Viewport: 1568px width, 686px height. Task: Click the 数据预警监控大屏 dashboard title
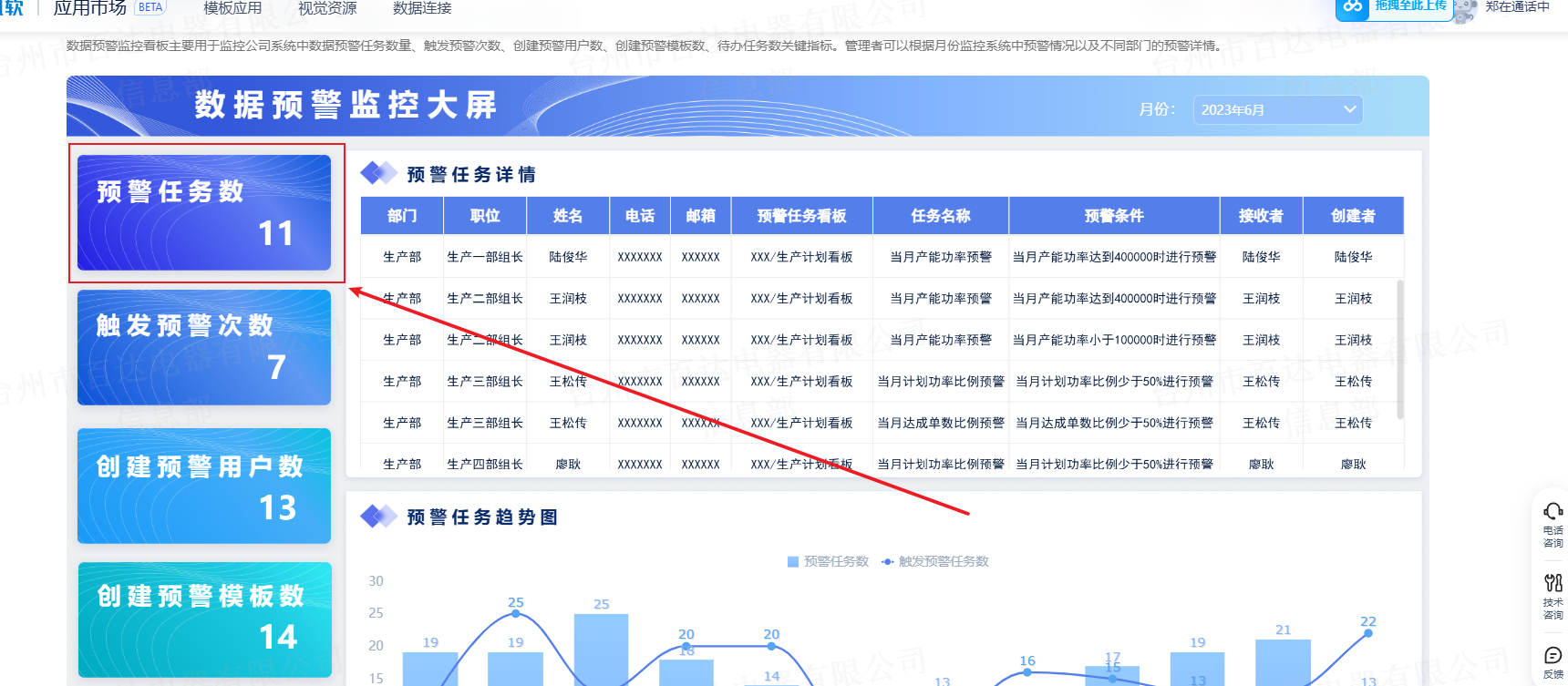(x=346, y=105)
